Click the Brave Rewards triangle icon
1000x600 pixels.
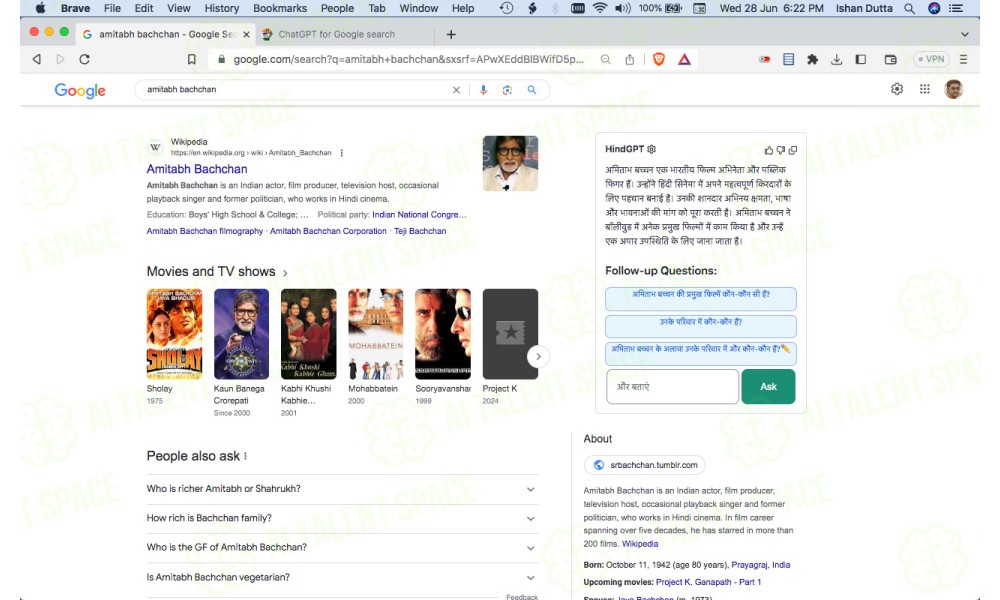click(x=684, y=59)
